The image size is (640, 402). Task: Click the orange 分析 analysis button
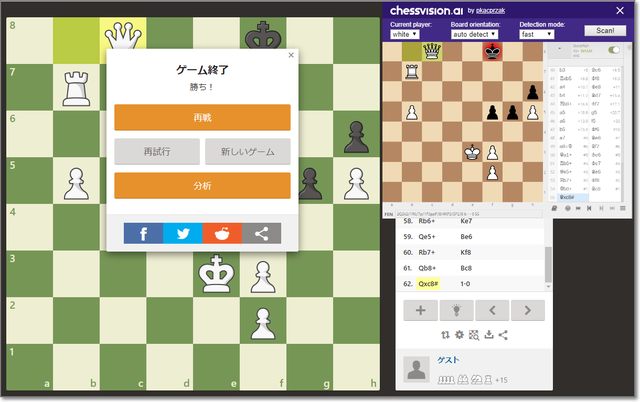pyautogui.click(x=202, y=185)
